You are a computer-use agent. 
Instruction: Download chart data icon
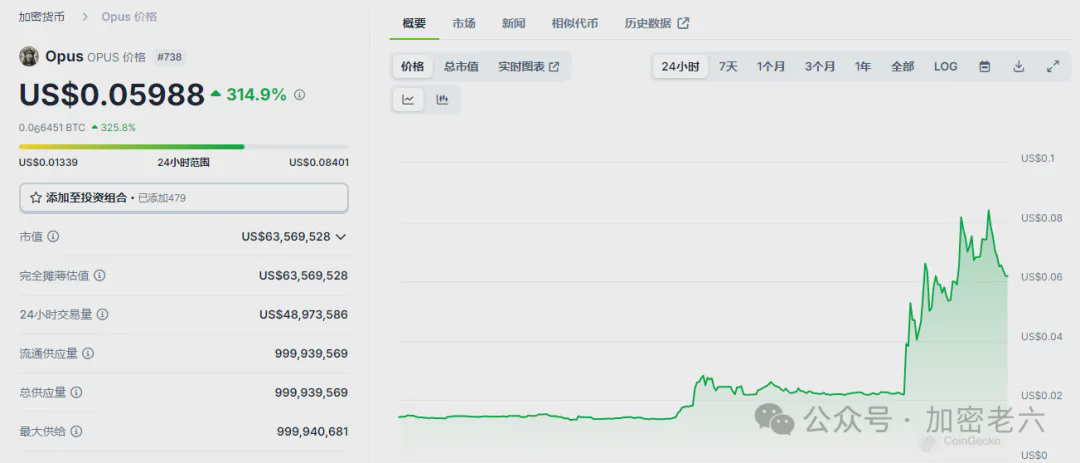click(x=1019, y=67)
